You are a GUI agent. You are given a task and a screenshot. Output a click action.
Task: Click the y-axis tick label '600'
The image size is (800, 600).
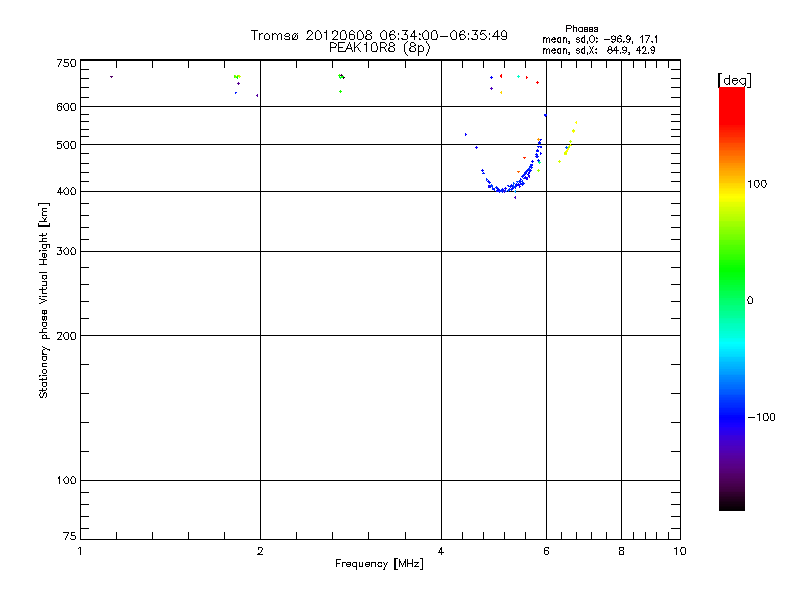pos(66,107)
